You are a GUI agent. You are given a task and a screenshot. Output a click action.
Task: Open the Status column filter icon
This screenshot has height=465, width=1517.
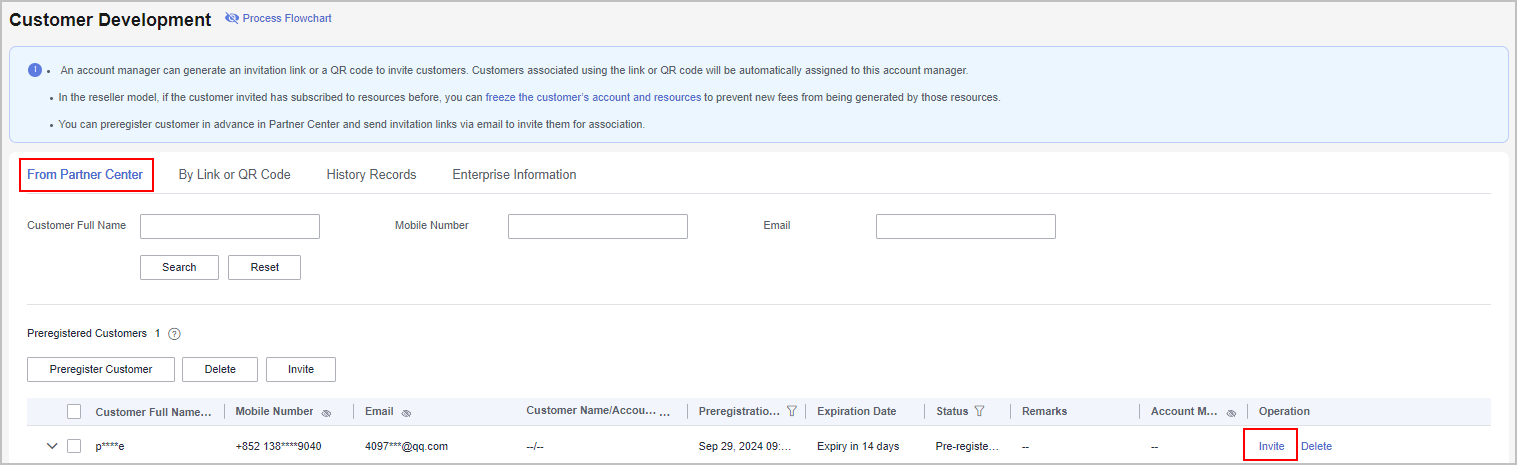pyautogui.click(x=979, y=411)
